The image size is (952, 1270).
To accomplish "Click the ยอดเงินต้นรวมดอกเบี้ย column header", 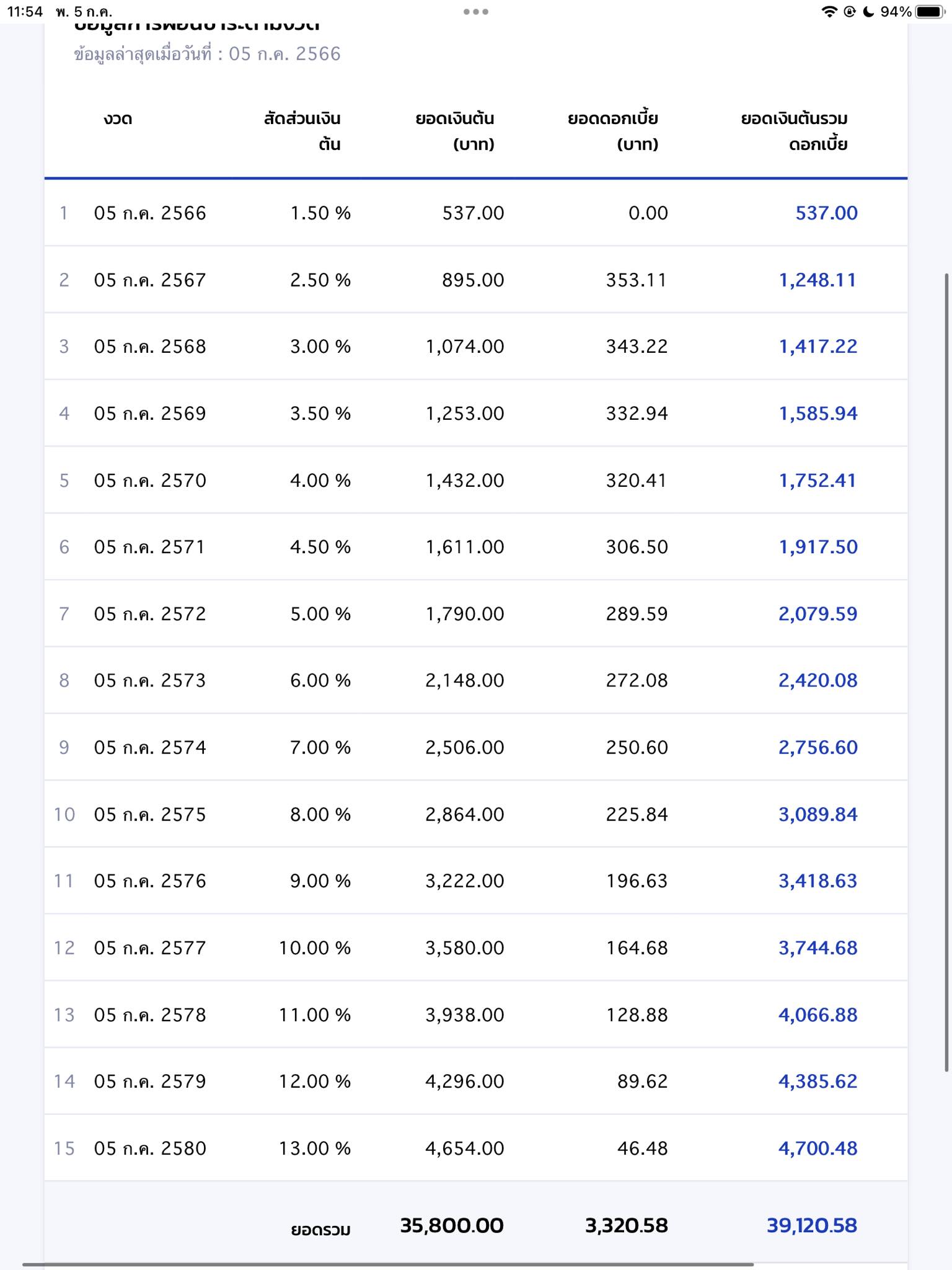I will [x=795, y=131].
